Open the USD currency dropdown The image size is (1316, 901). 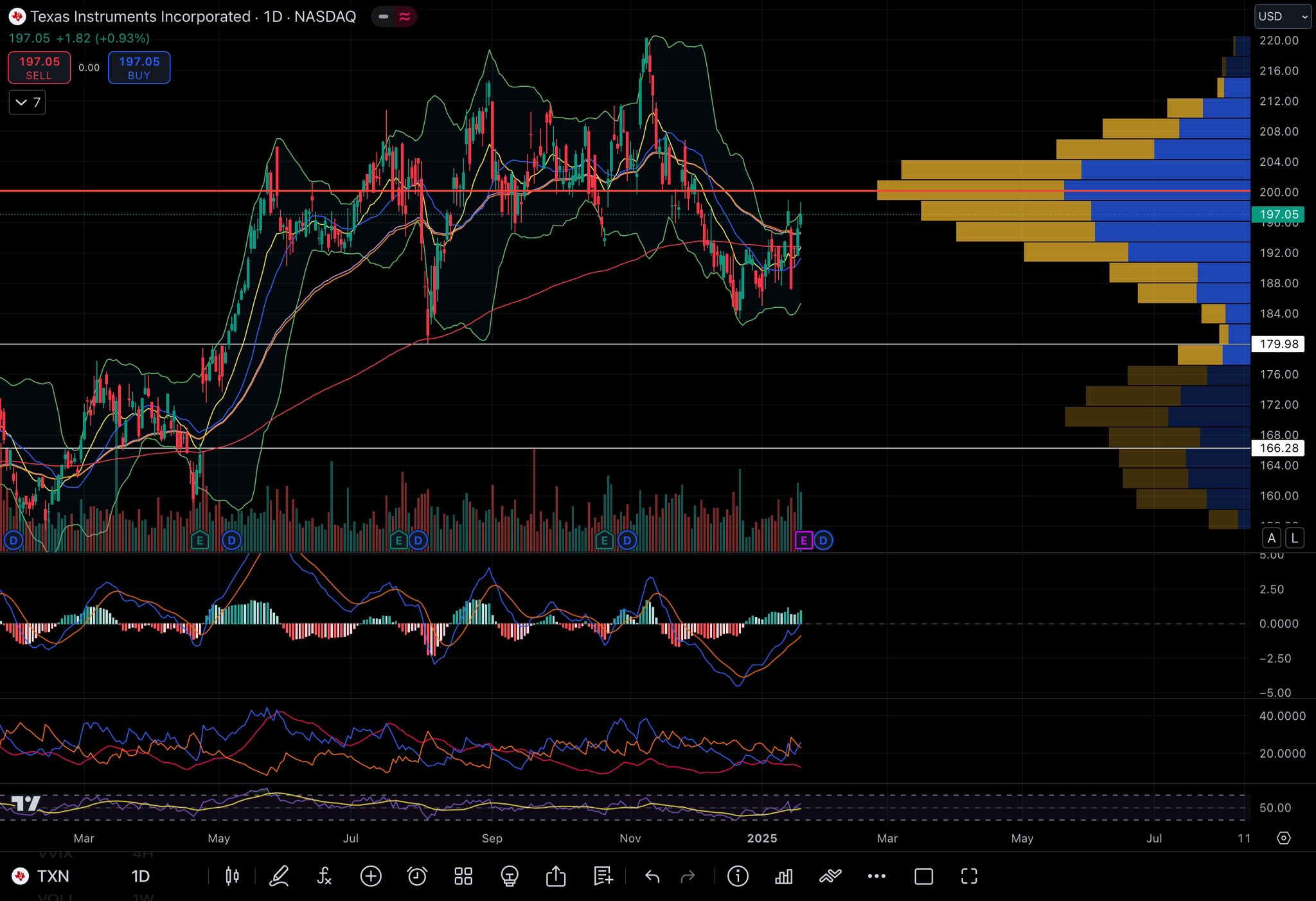click(1283, 17)
